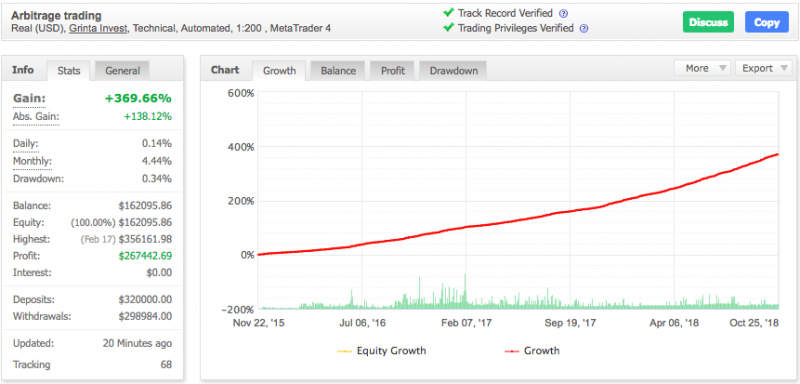Click the underlined Gain label
Viewport: 800px width, 384px height.
(x=29, y=98)
